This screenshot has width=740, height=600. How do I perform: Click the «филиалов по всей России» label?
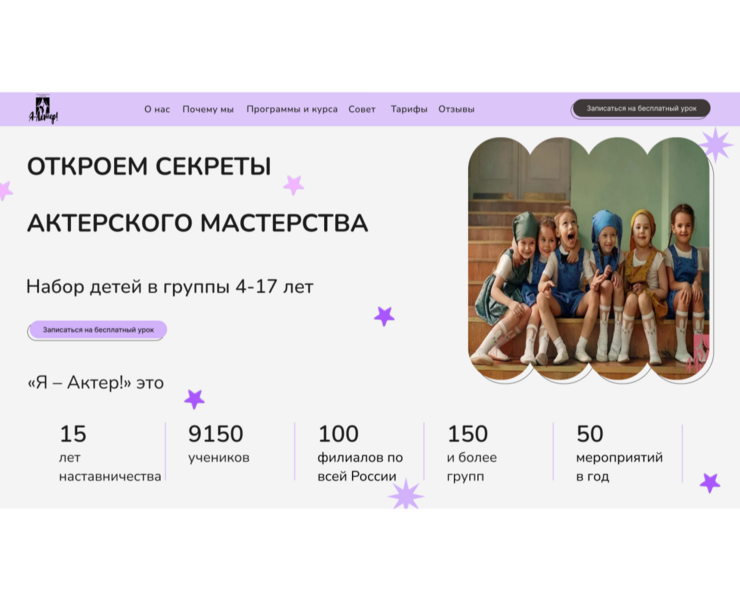click(360, 467)
